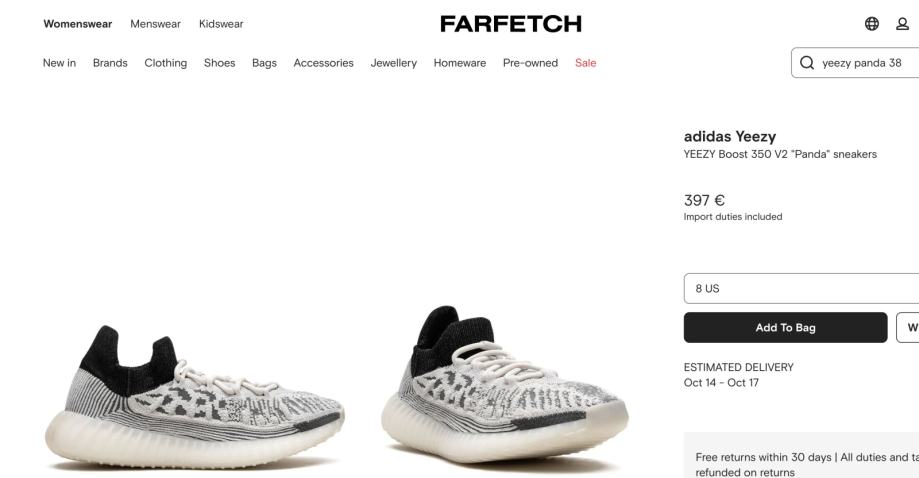Image resolution: width=919 pixels, height=478 pixels.
Task: Switch to the Menswear tab
Action: point(155,24)
